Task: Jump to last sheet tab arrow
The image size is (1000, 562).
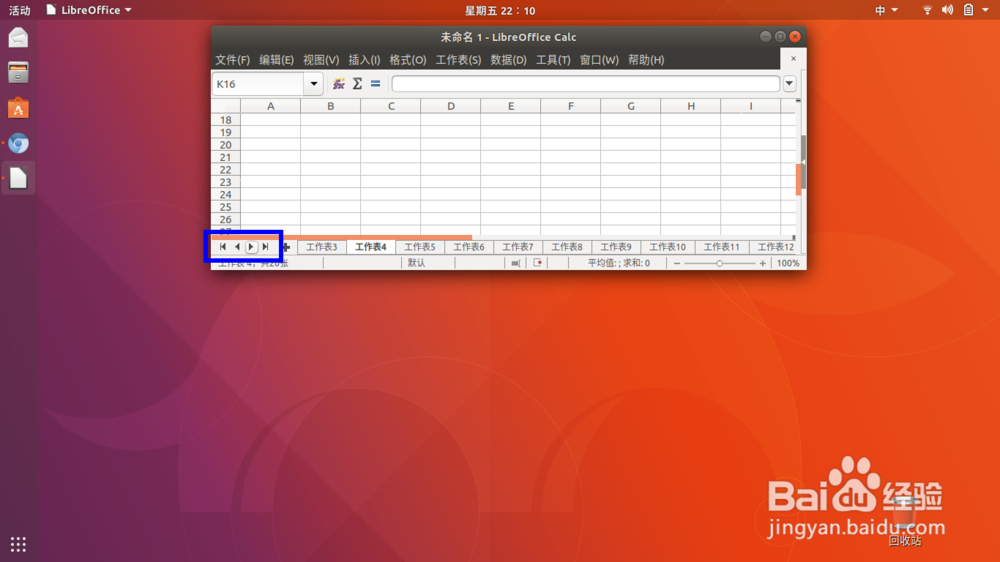Action: coord(265,247)
